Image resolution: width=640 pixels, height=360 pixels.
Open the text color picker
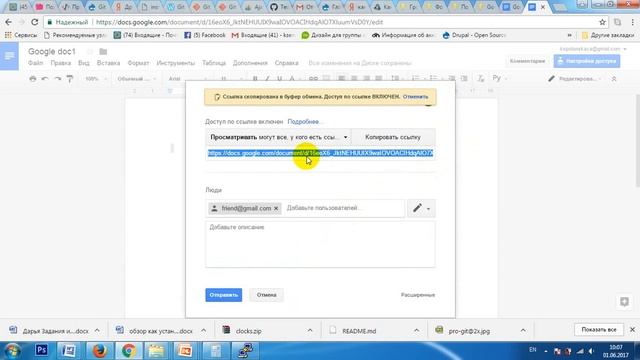pyautogui.click(x=292, y=78)
